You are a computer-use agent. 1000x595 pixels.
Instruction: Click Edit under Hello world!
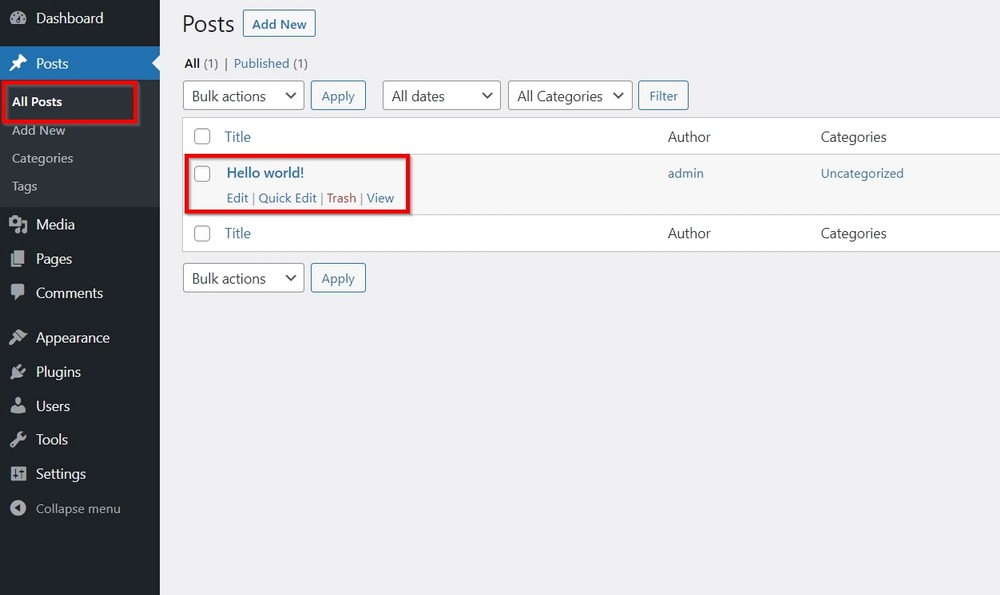tap(237, 198)
